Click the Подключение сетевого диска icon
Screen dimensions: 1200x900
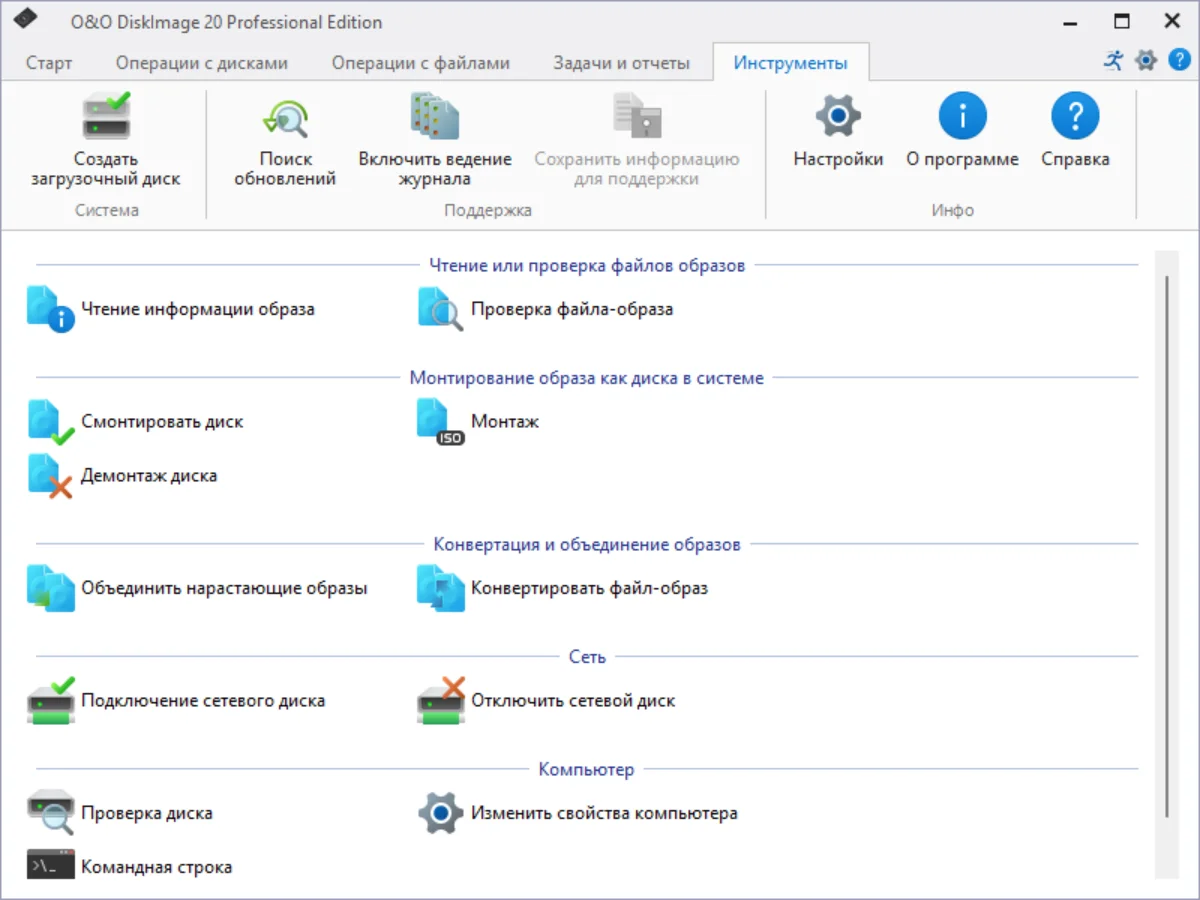pos(51,700)
